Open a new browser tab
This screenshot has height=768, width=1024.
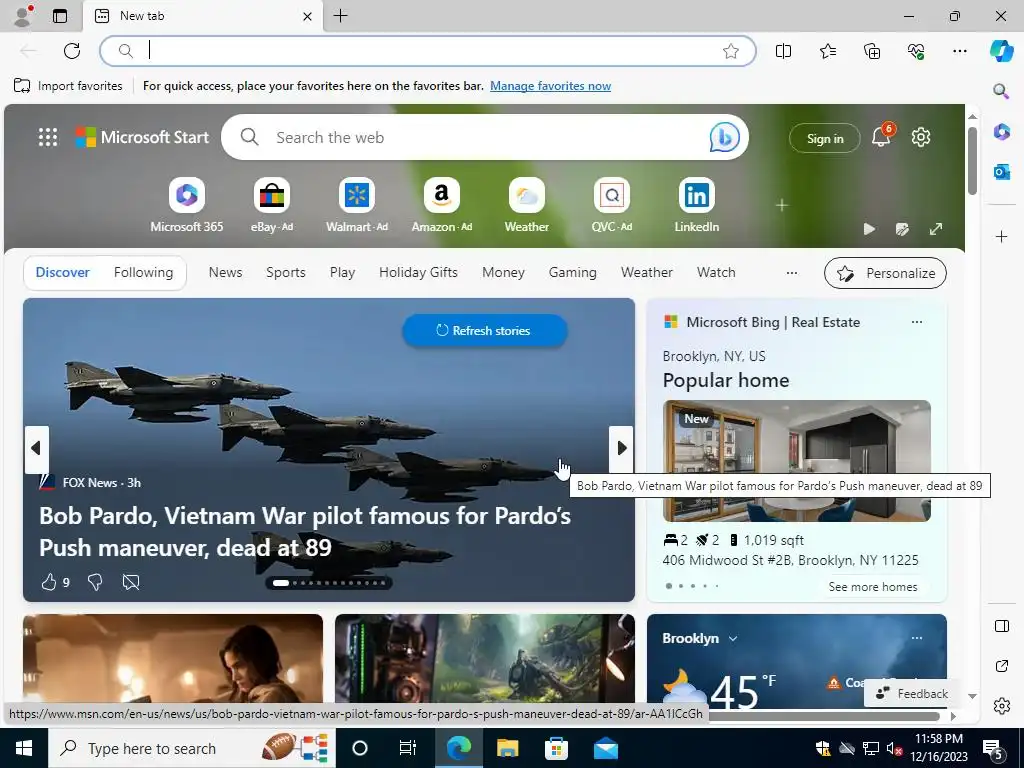(x=340, y=16)
